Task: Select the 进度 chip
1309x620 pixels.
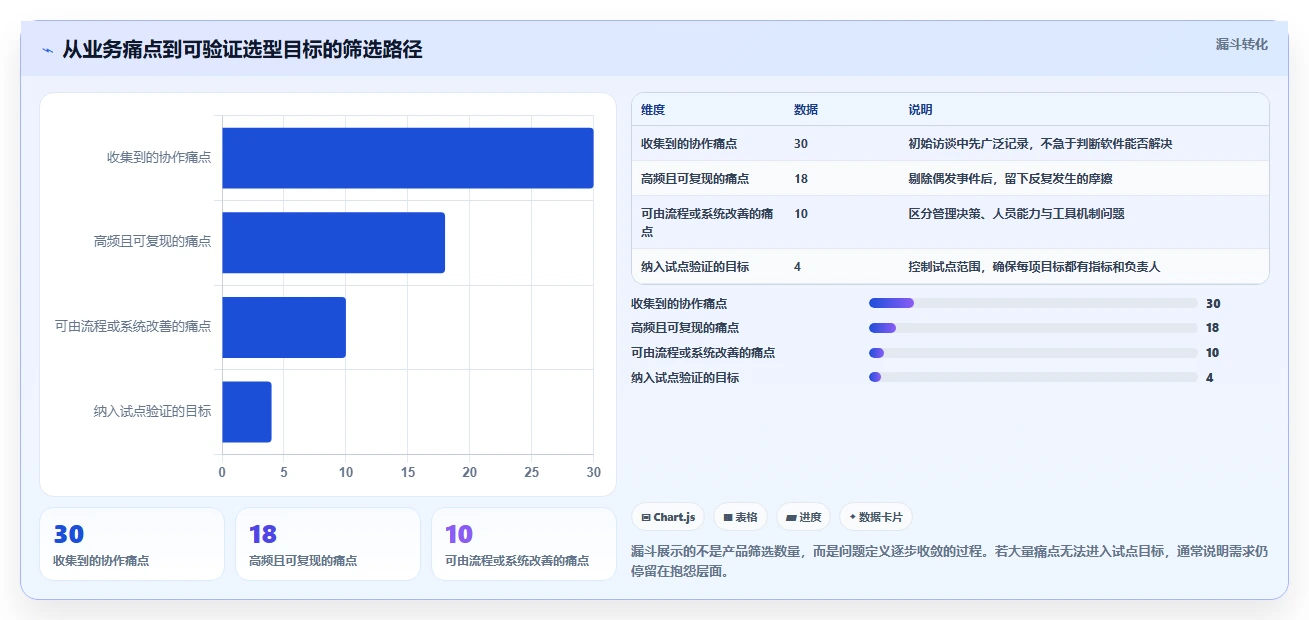Action: coord(803,517)
